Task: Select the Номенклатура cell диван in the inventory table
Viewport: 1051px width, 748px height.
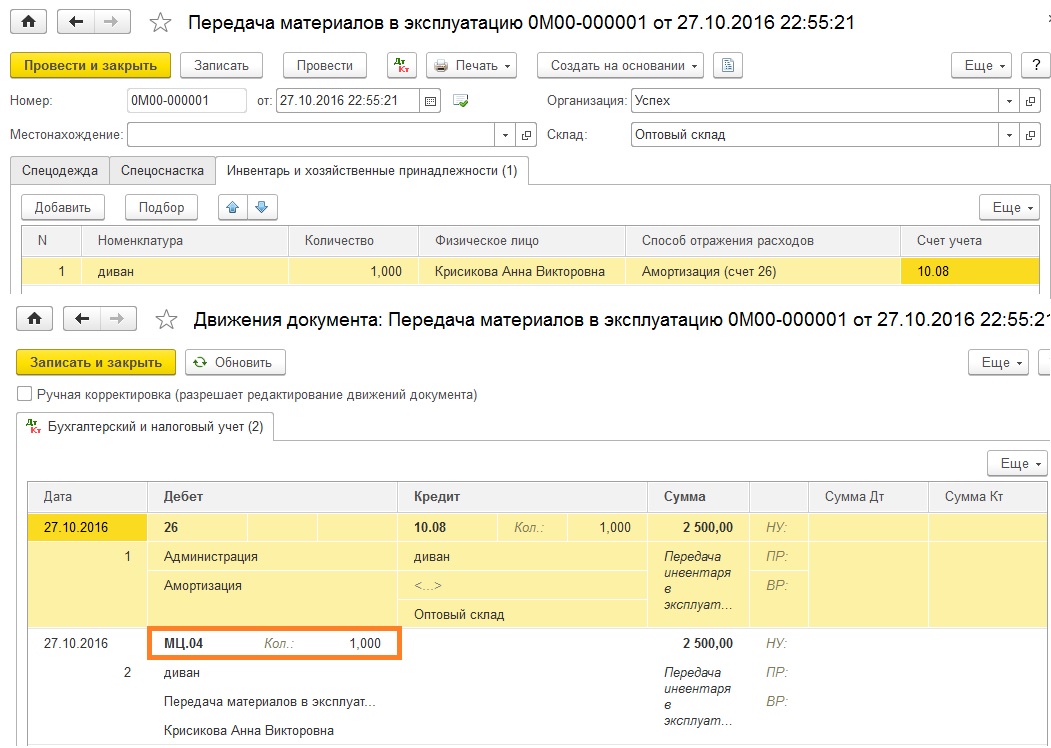Action: (185, 271)
